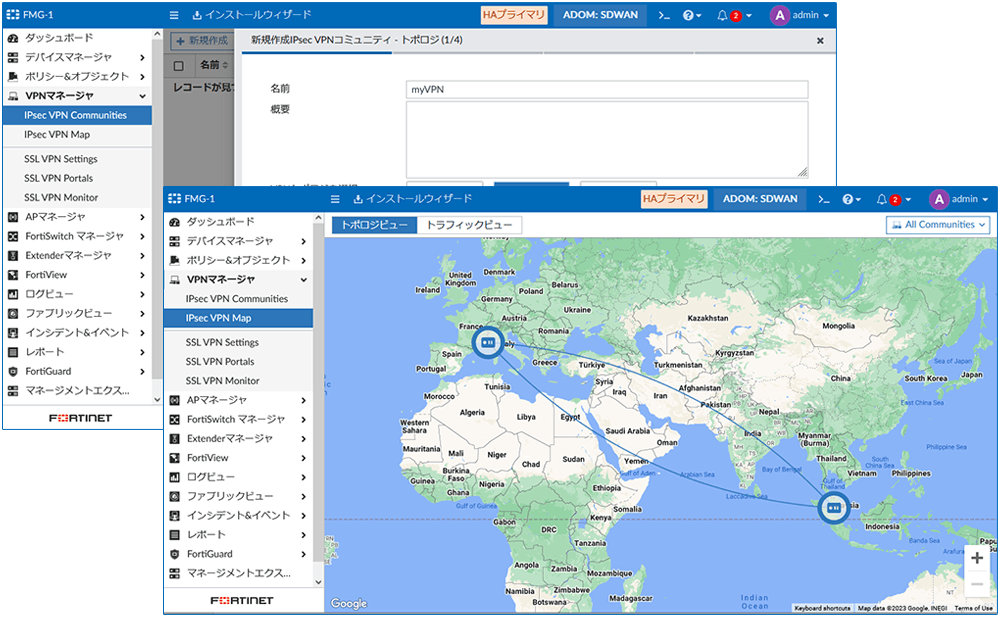1000x617 pixels.
Task: Select IPsec VPN Communities in front sidebar
Action: coord(239,299)
